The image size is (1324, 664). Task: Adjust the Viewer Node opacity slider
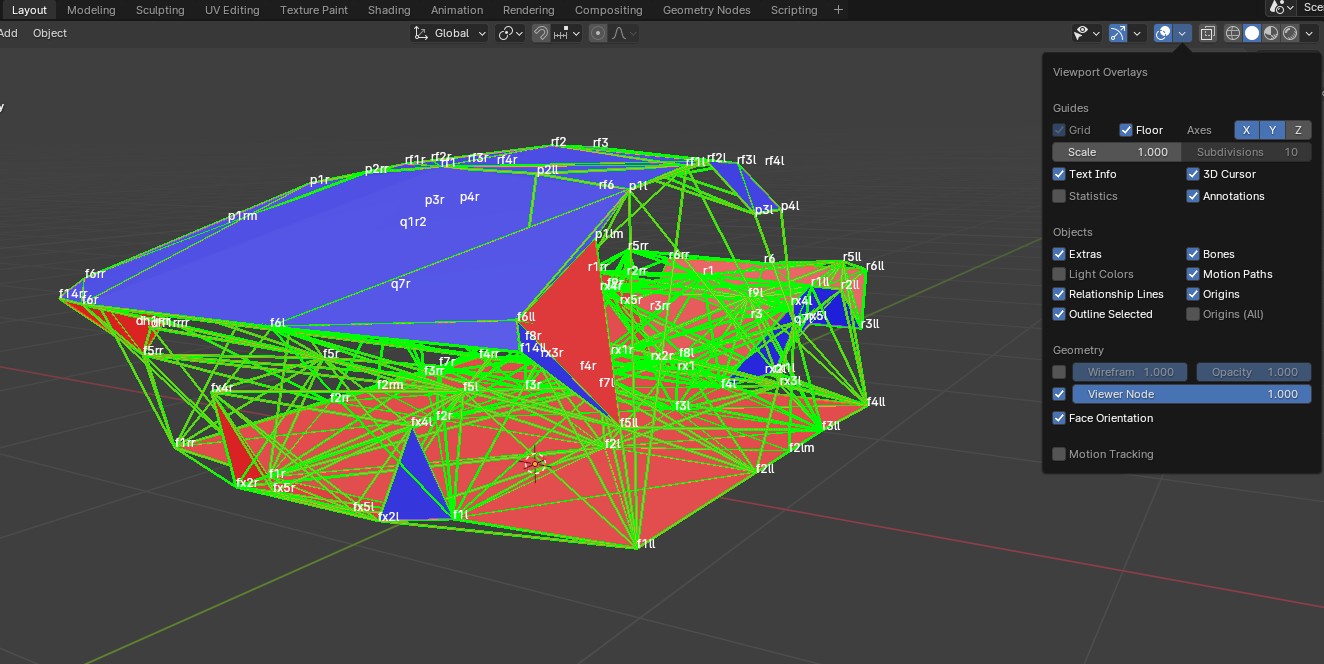click(1192, 394)
